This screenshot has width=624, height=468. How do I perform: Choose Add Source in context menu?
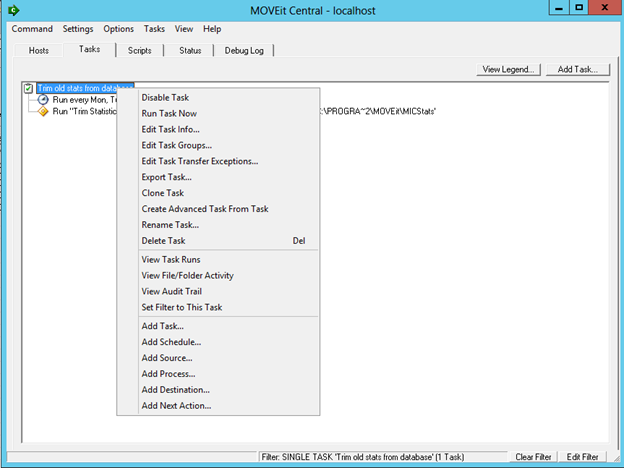[x=218, y=358]
